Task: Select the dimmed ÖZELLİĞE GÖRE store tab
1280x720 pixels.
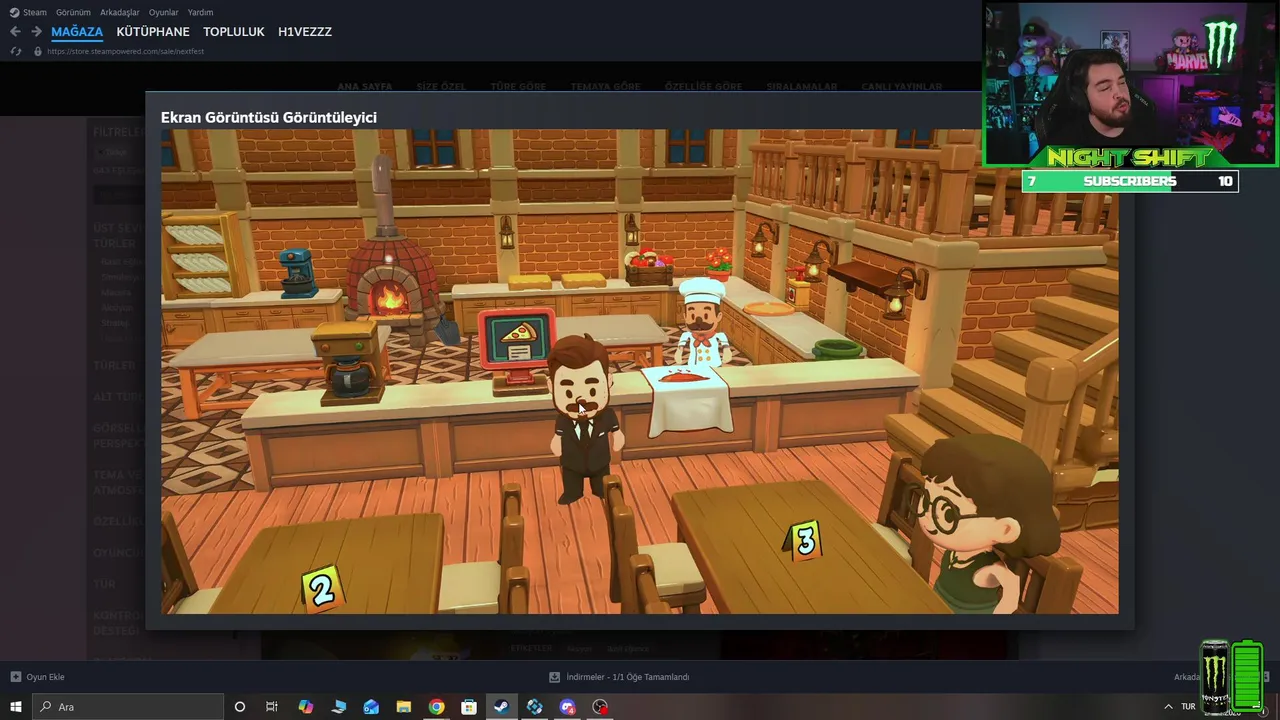Action: pos(704,87)
